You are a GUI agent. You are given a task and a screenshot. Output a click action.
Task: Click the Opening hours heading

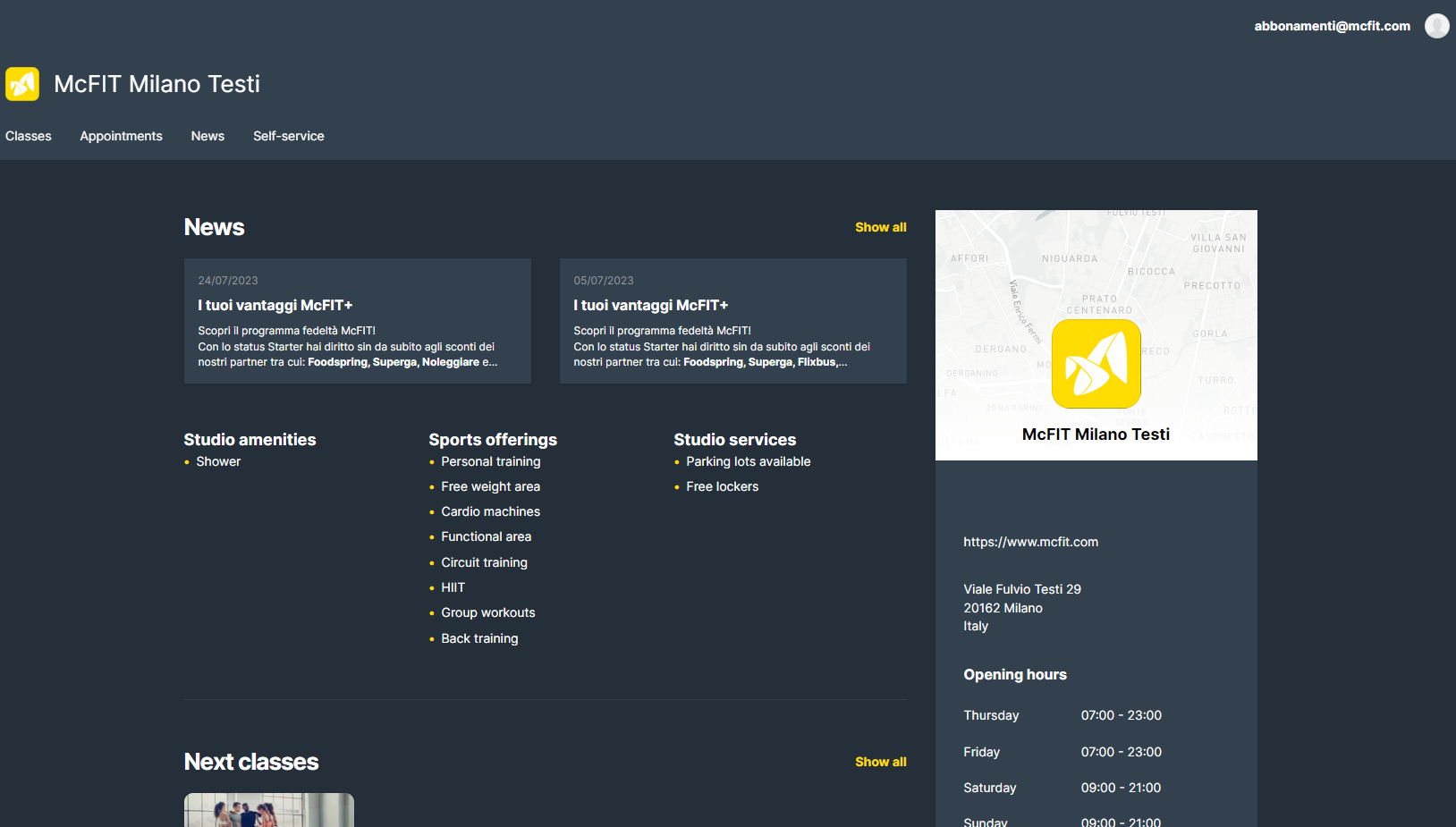pos(1015,675)
